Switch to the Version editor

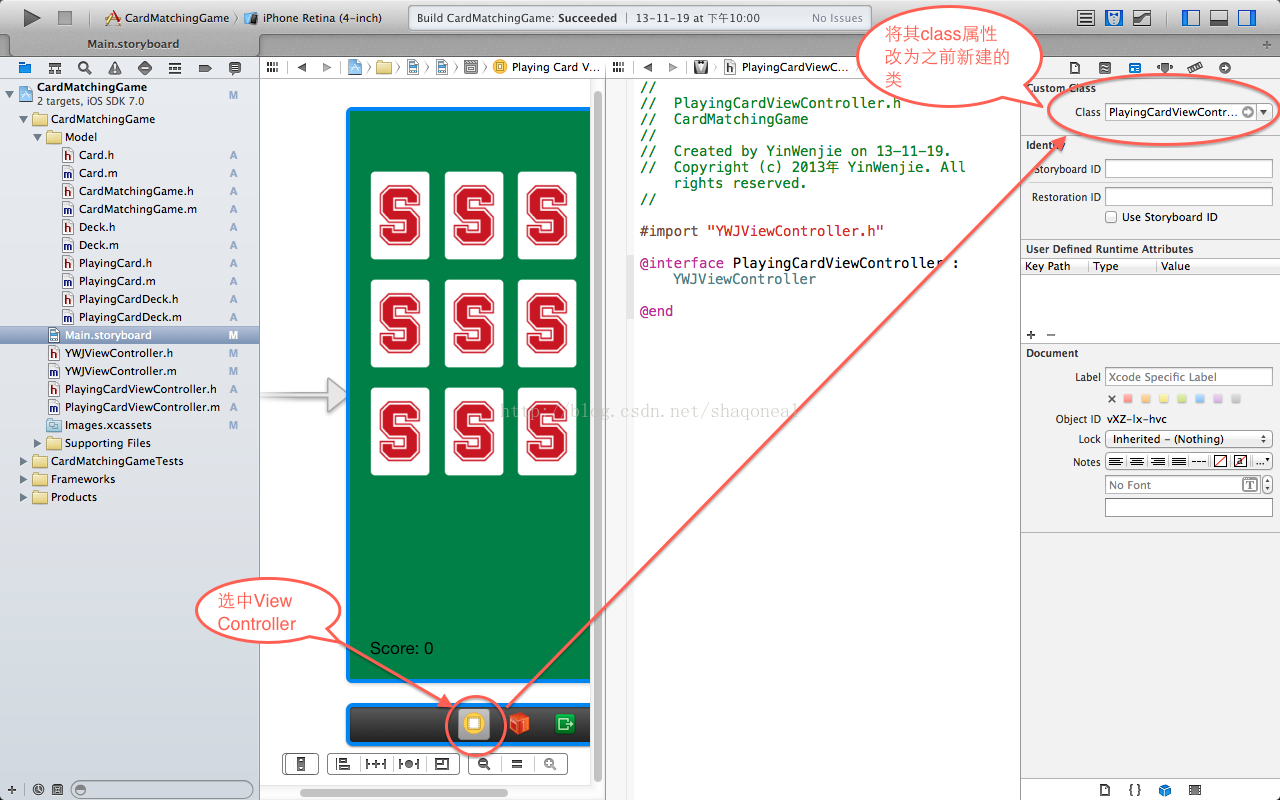pyautogui.click(x=1141, y=18)
